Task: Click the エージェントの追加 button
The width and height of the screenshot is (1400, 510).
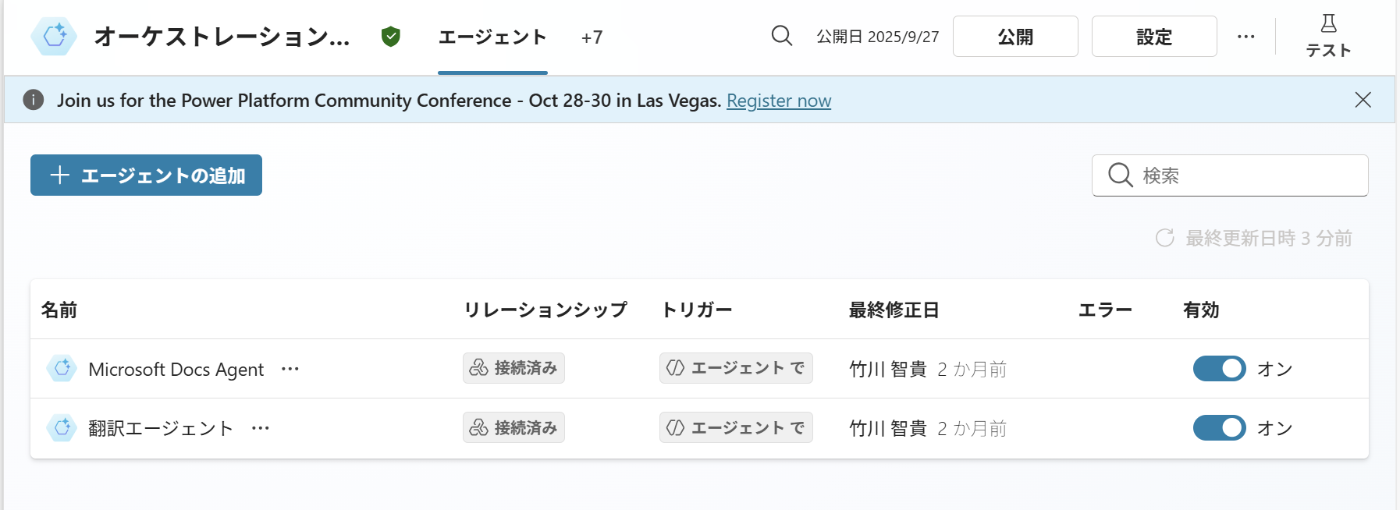Action: click(146, 175)
